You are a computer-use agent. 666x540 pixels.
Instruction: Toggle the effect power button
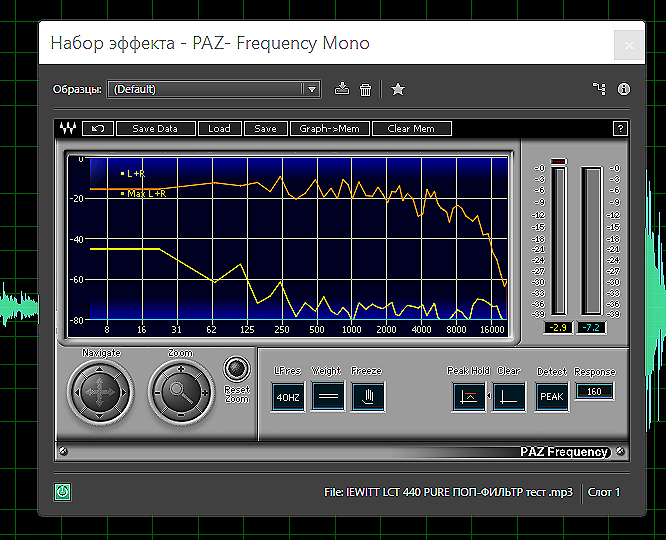(62, 492)
